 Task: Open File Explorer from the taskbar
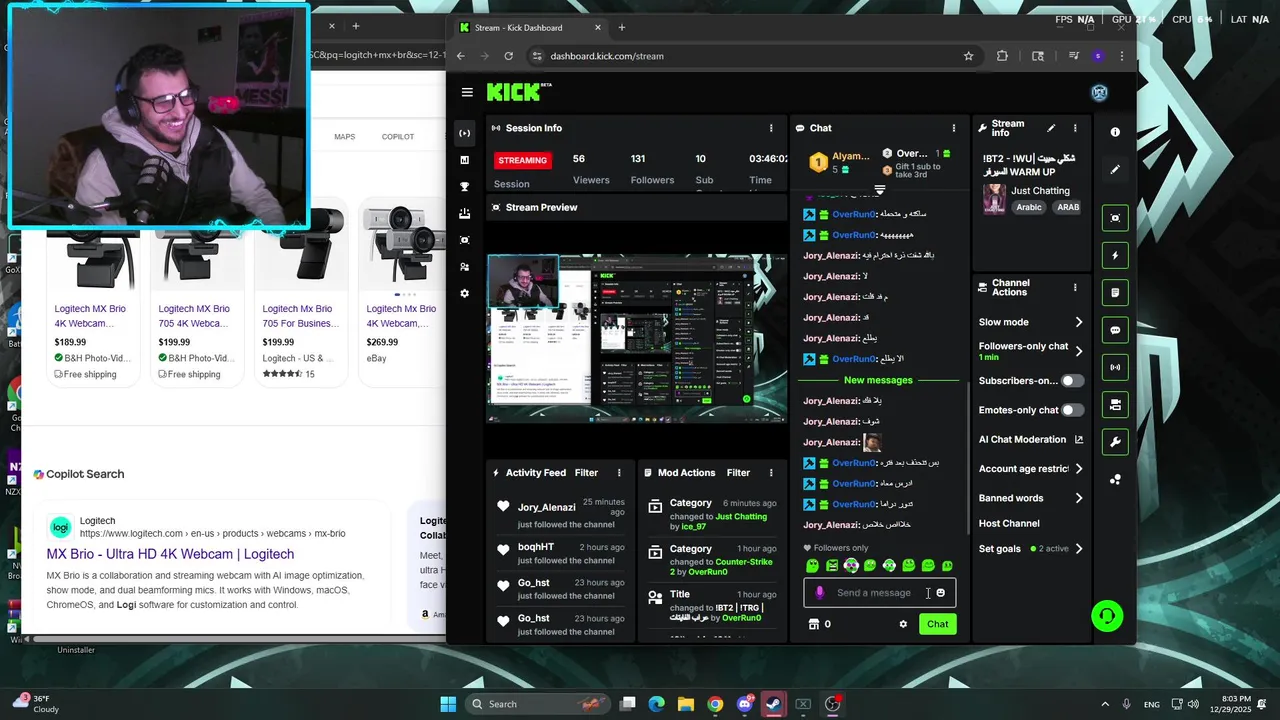click(x=686, y=704)
